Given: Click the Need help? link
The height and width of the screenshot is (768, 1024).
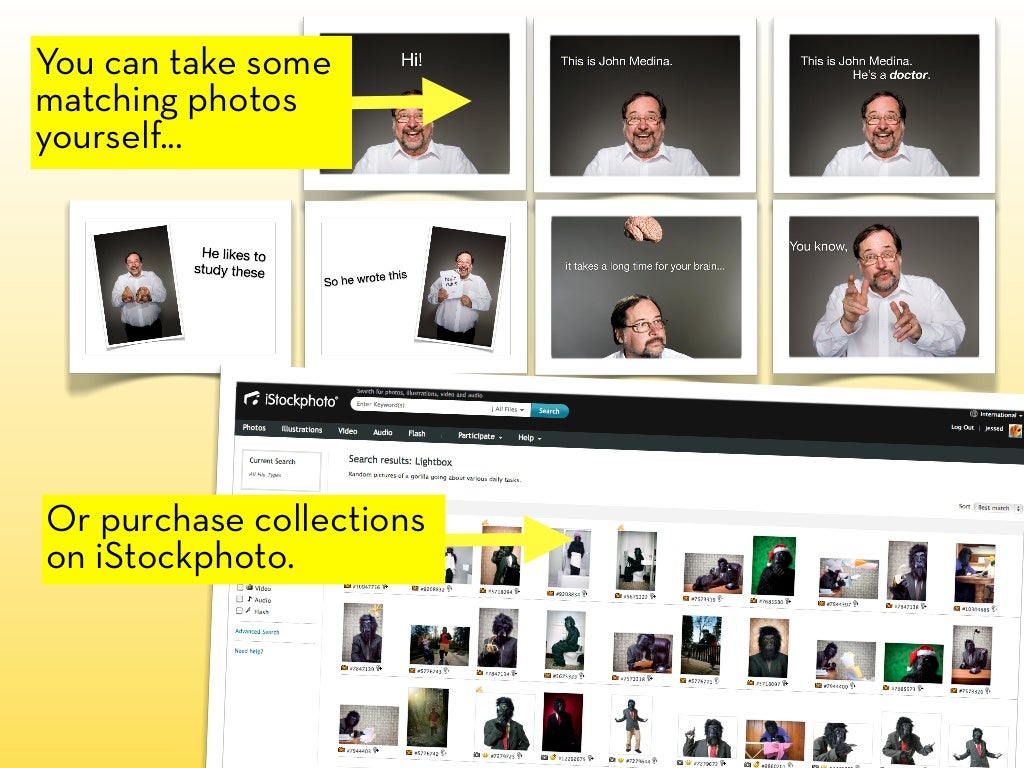Looking at the screenshot, I should (x=249, y=651).
